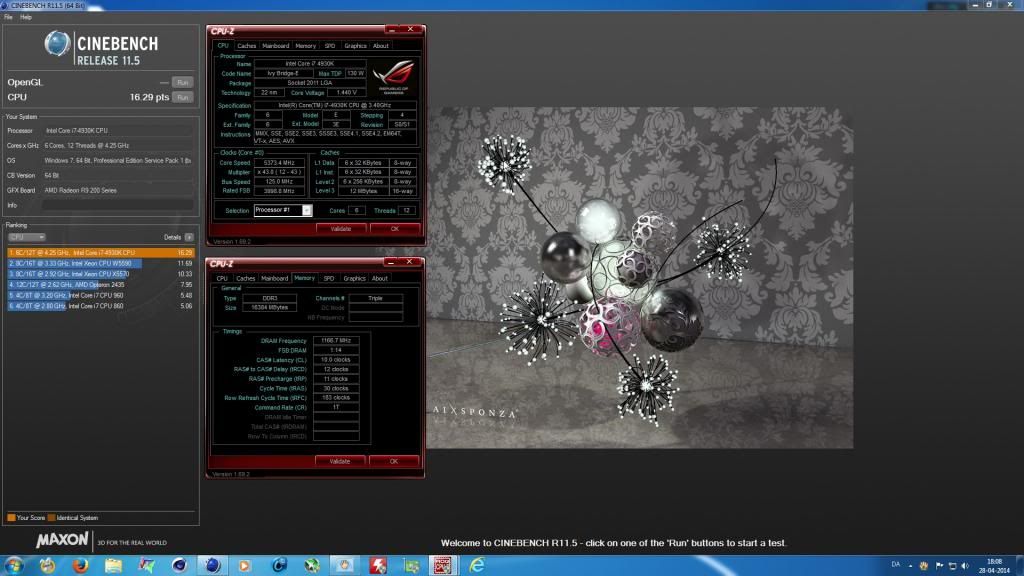Open Cinebench File menu
1024x576 pixels.
tap(8, 17)
